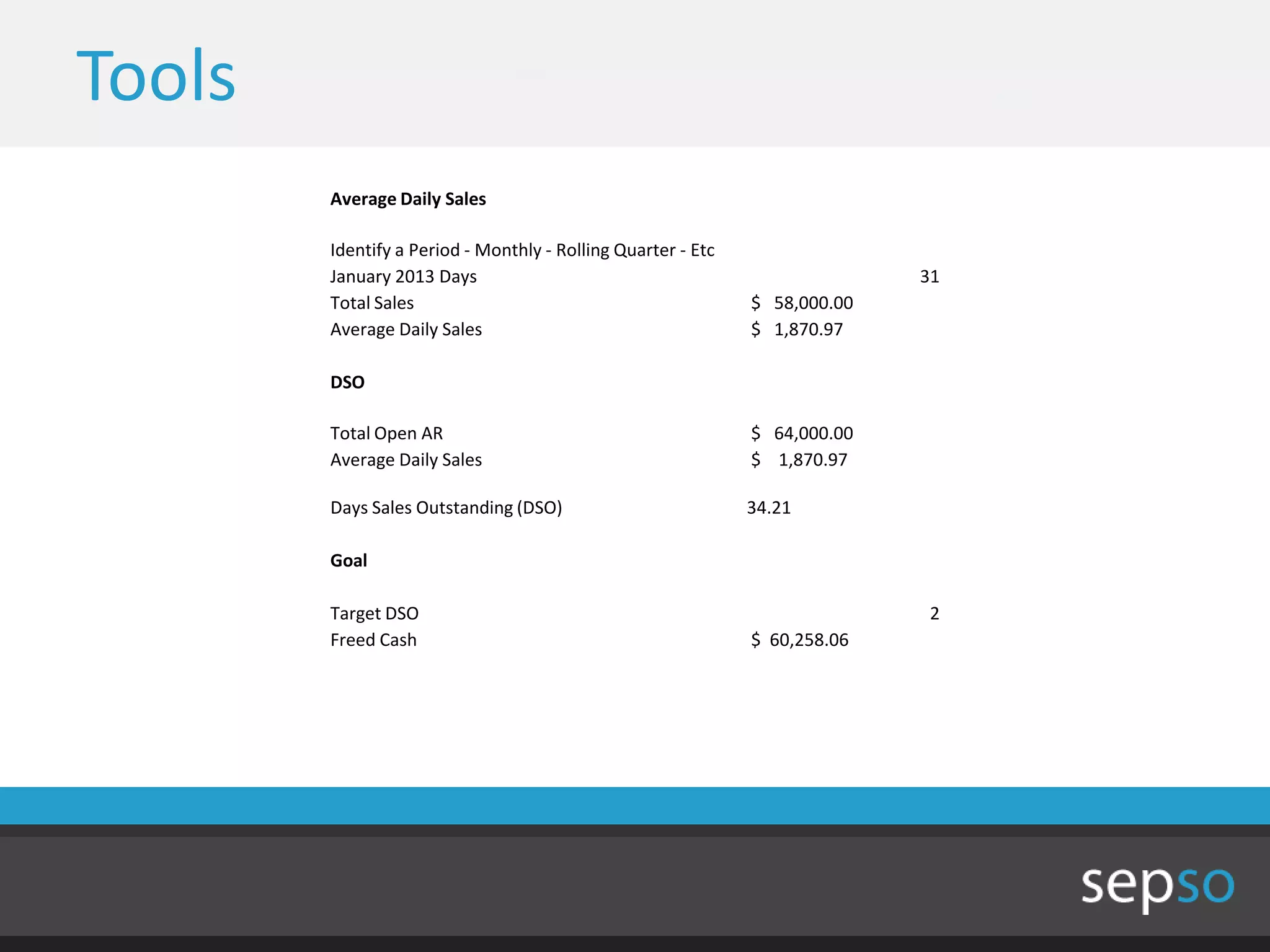Viewport: 1270px width, 952px height.
Task: Click the 'Target DSO' label
Action: coord(375,614)
